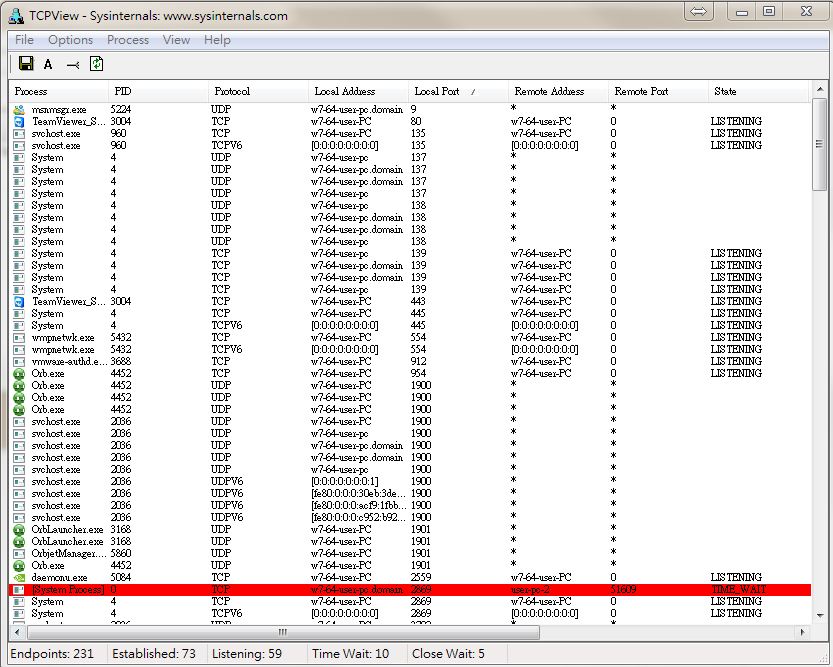Select the msnmsgr.exe row

point(410,109)
